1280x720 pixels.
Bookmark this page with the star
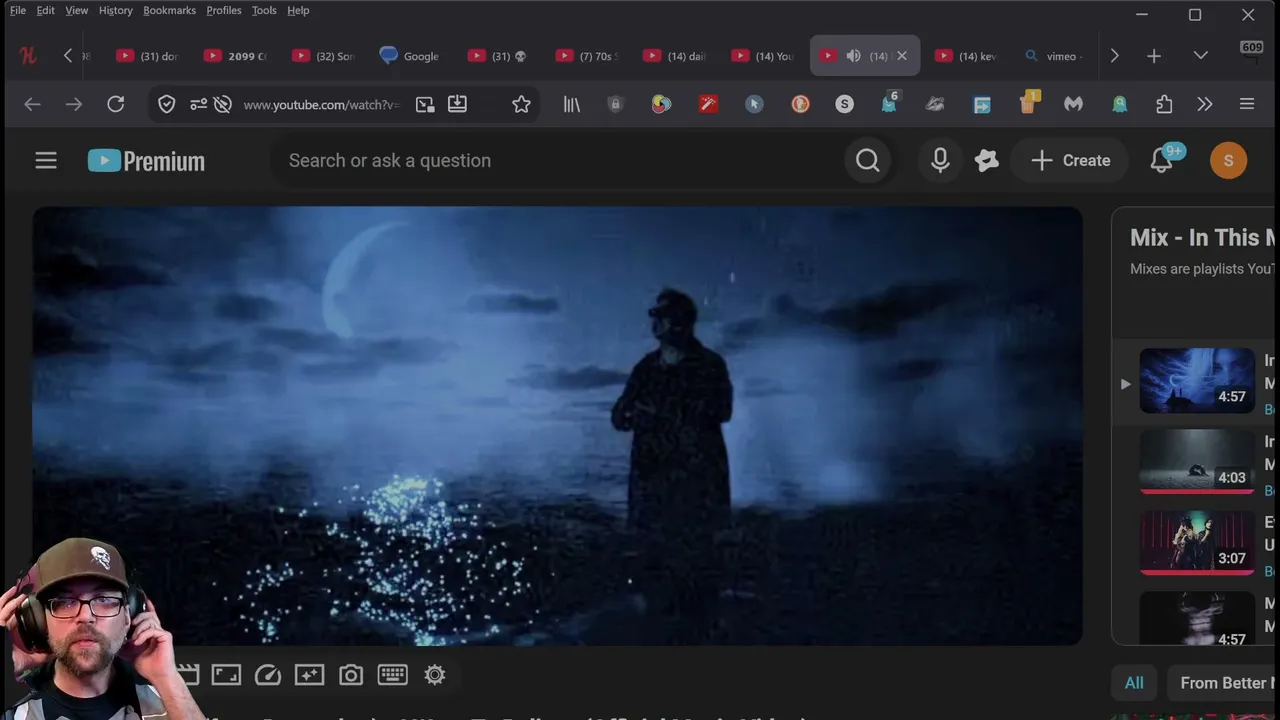click(x=521, y=104)
